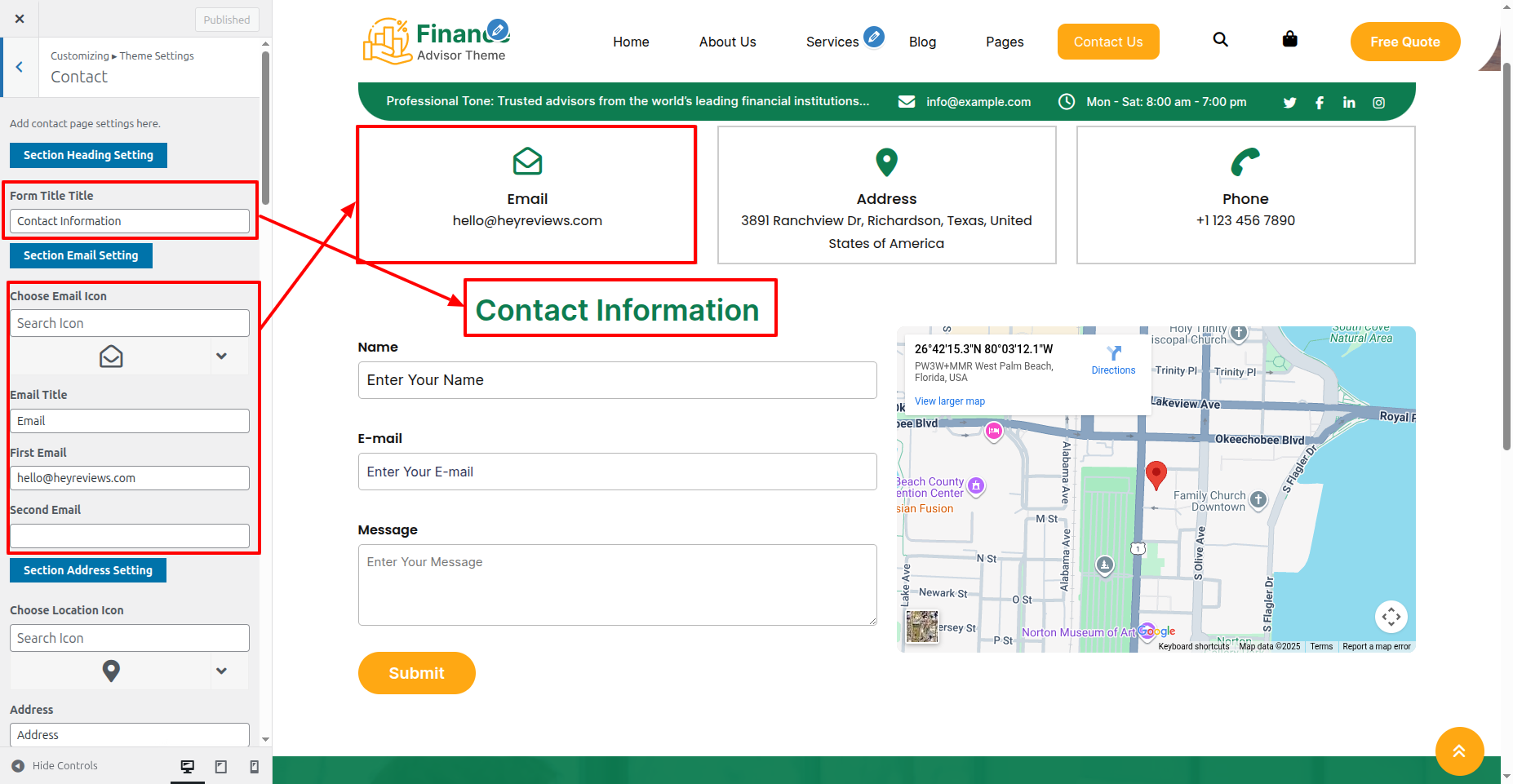Go to the Blog menu item
Screen dimensions: 1513x784
click(922, 42)
